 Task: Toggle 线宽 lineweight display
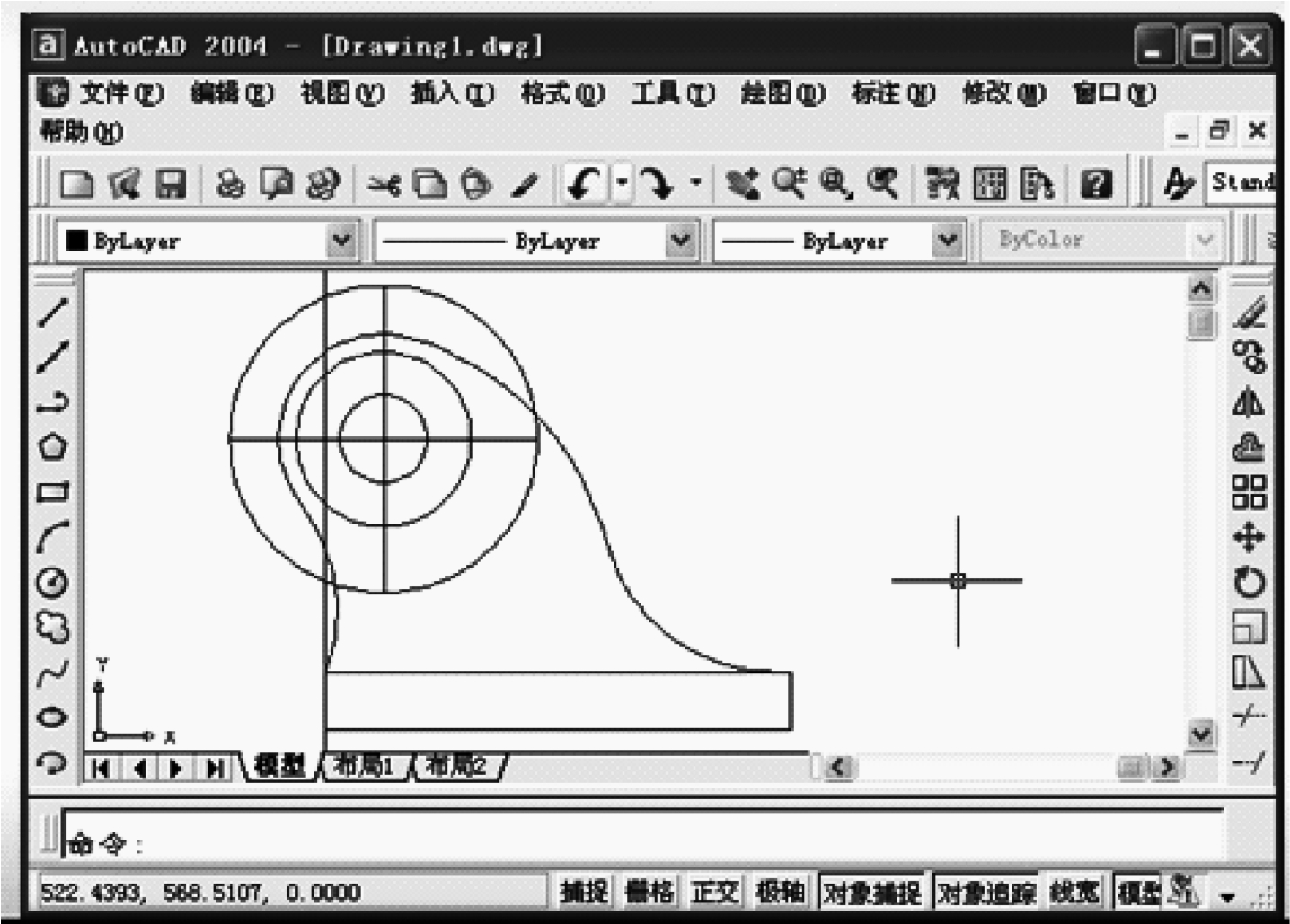coord(1075,892)
